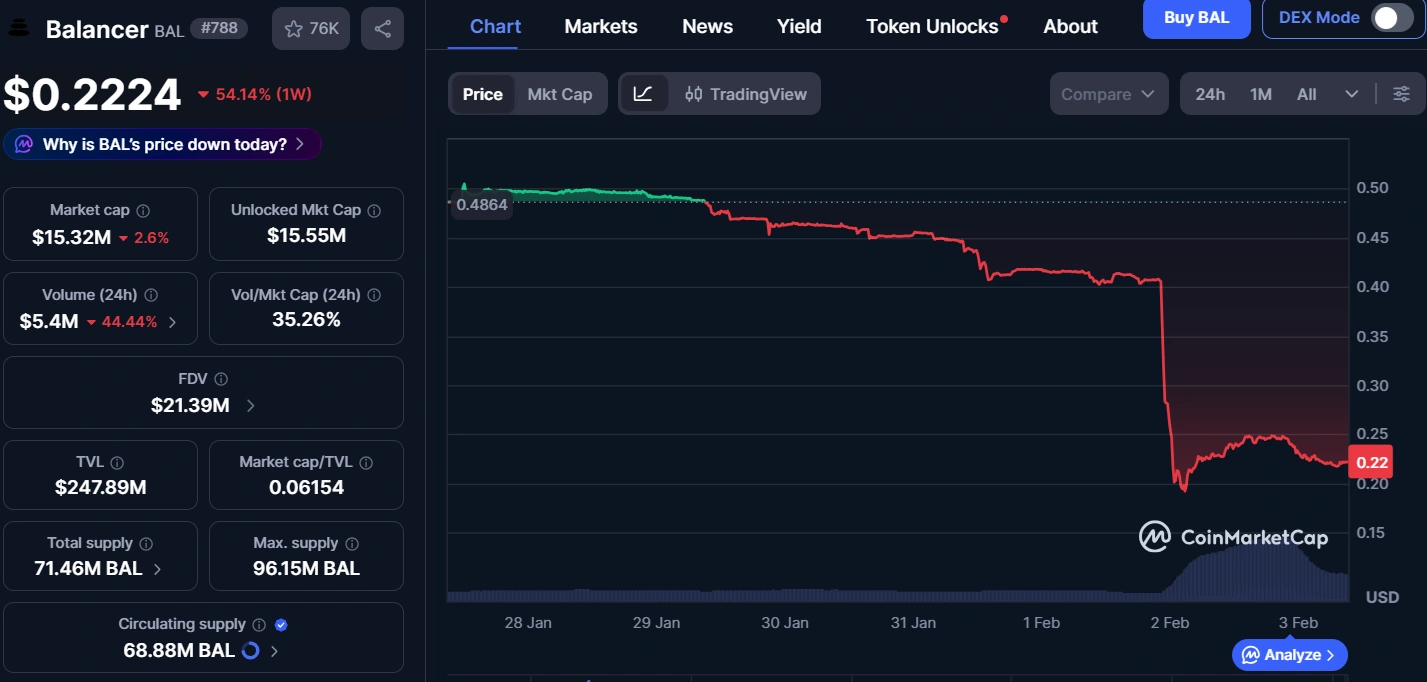Expand the time range dropdown beside All

1352,93
